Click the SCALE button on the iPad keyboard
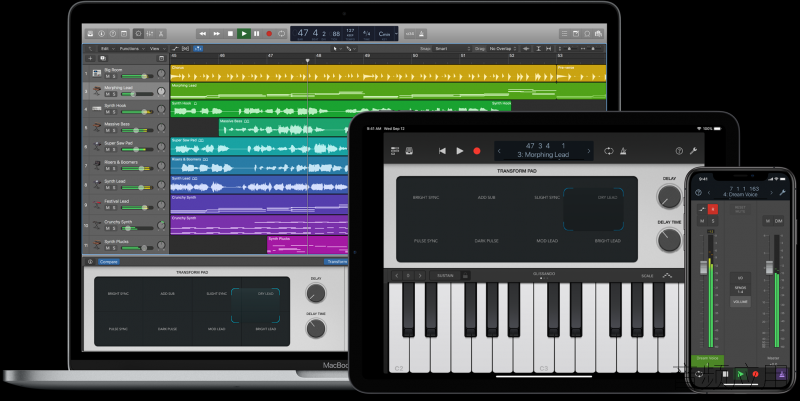Screen dimensions: 800x401 click(647, 275)
